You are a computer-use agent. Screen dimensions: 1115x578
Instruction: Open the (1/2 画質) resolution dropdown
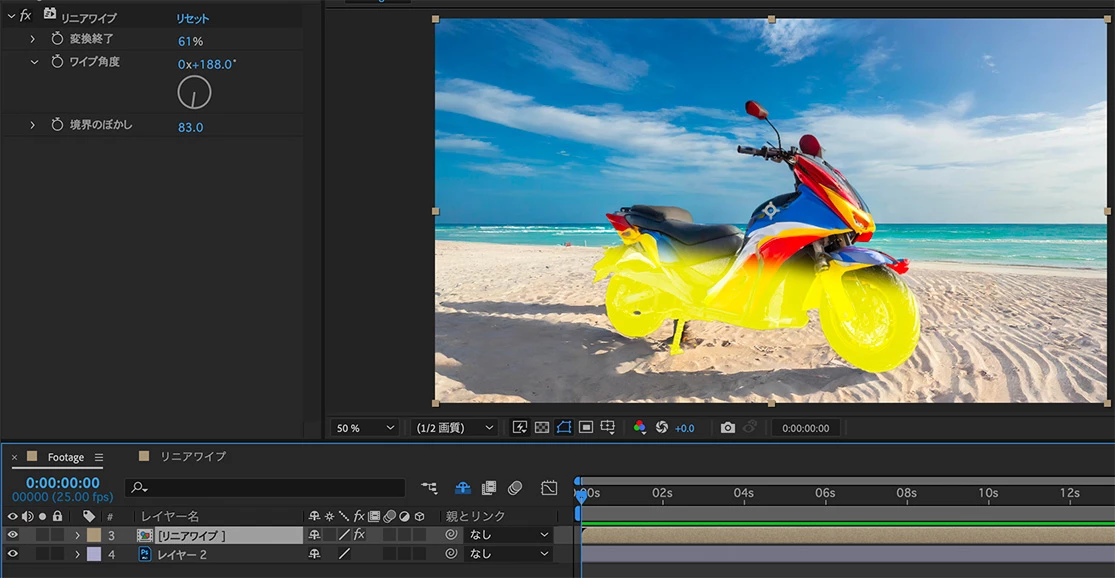(455, 428)
